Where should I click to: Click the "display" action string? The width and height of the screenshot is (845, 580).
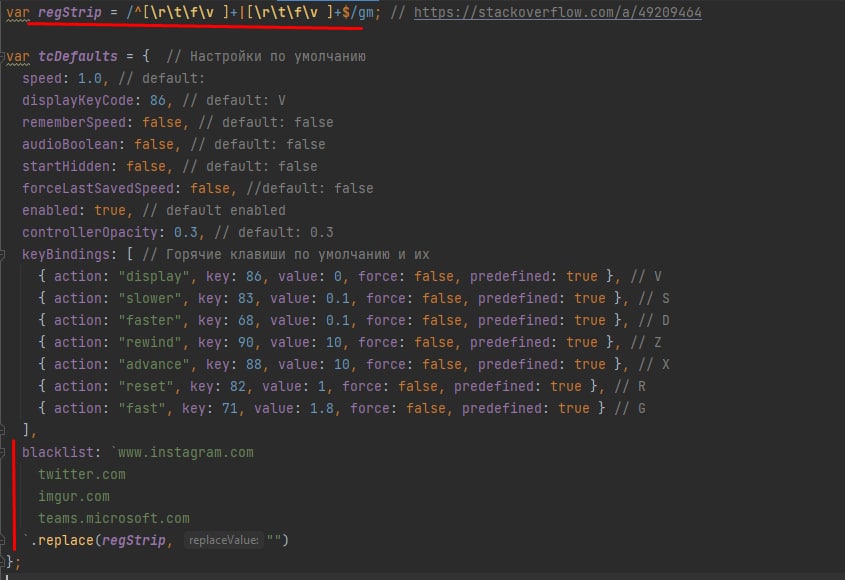(154, 277)
